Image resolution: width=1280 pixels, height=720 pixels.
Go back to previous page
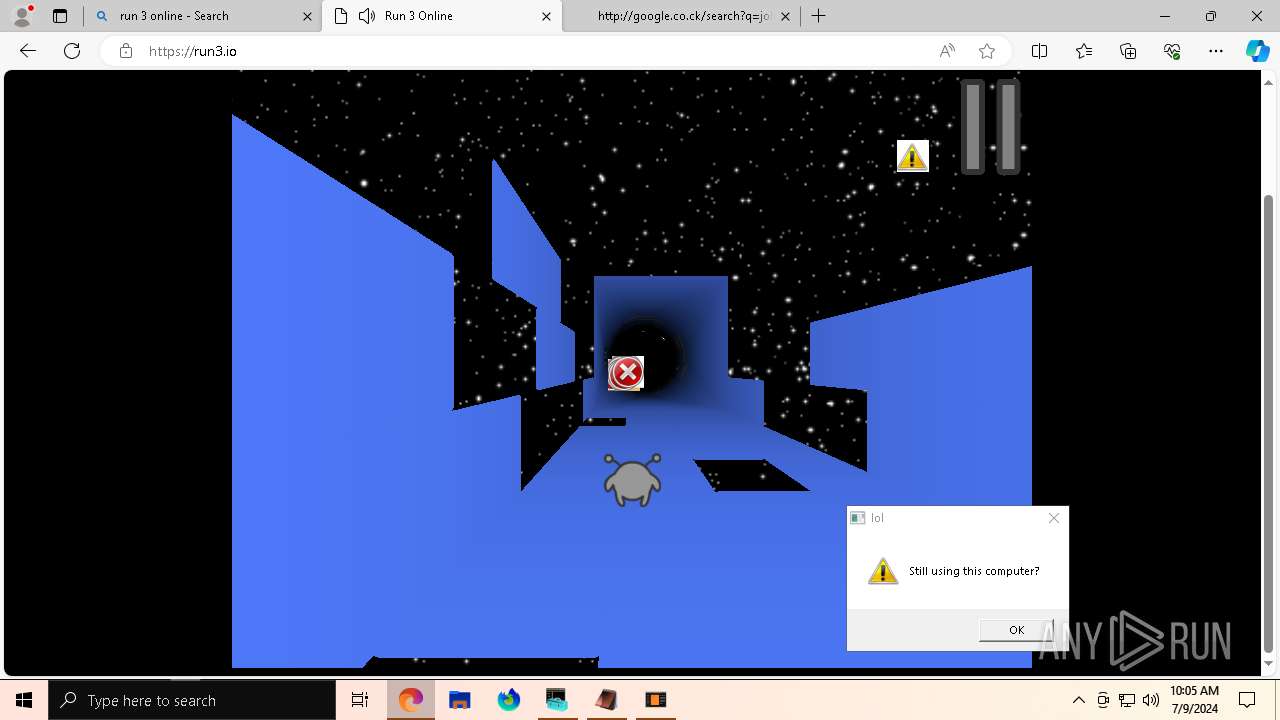(28, 51)
